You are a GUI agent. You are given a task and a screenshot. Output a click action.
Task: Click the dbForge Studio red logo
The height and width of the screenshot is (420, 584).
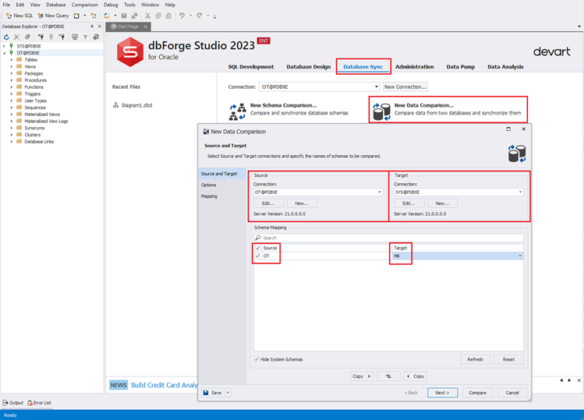pos(130,52)
